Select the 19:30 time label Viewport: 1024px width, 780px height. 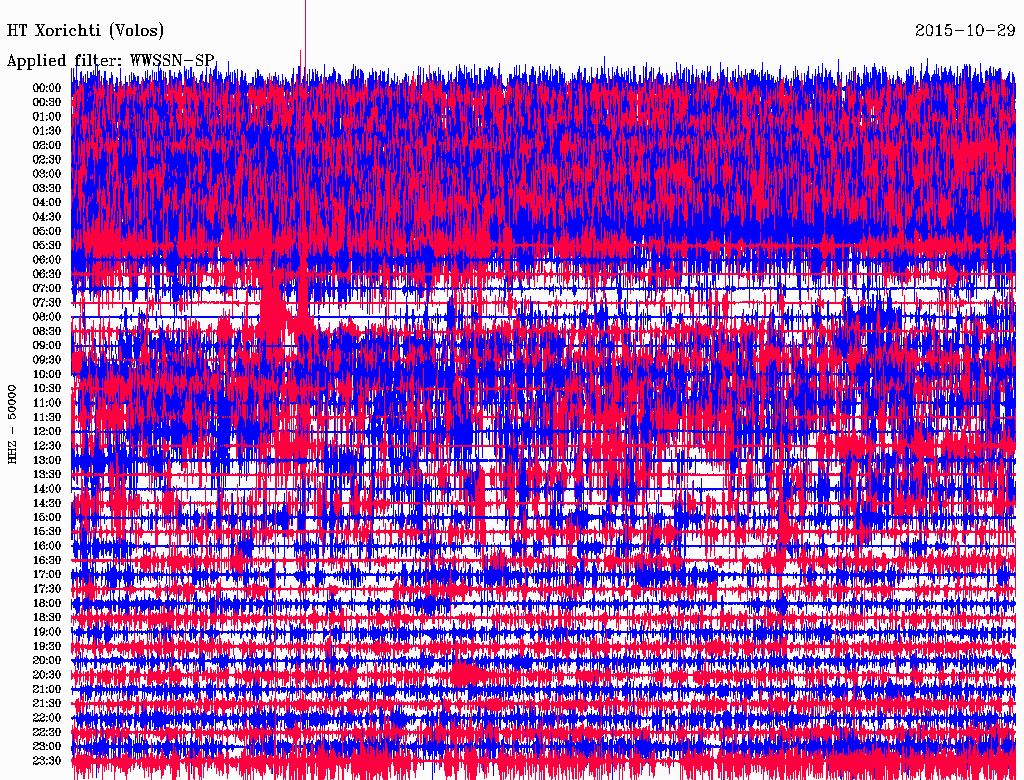47,647
